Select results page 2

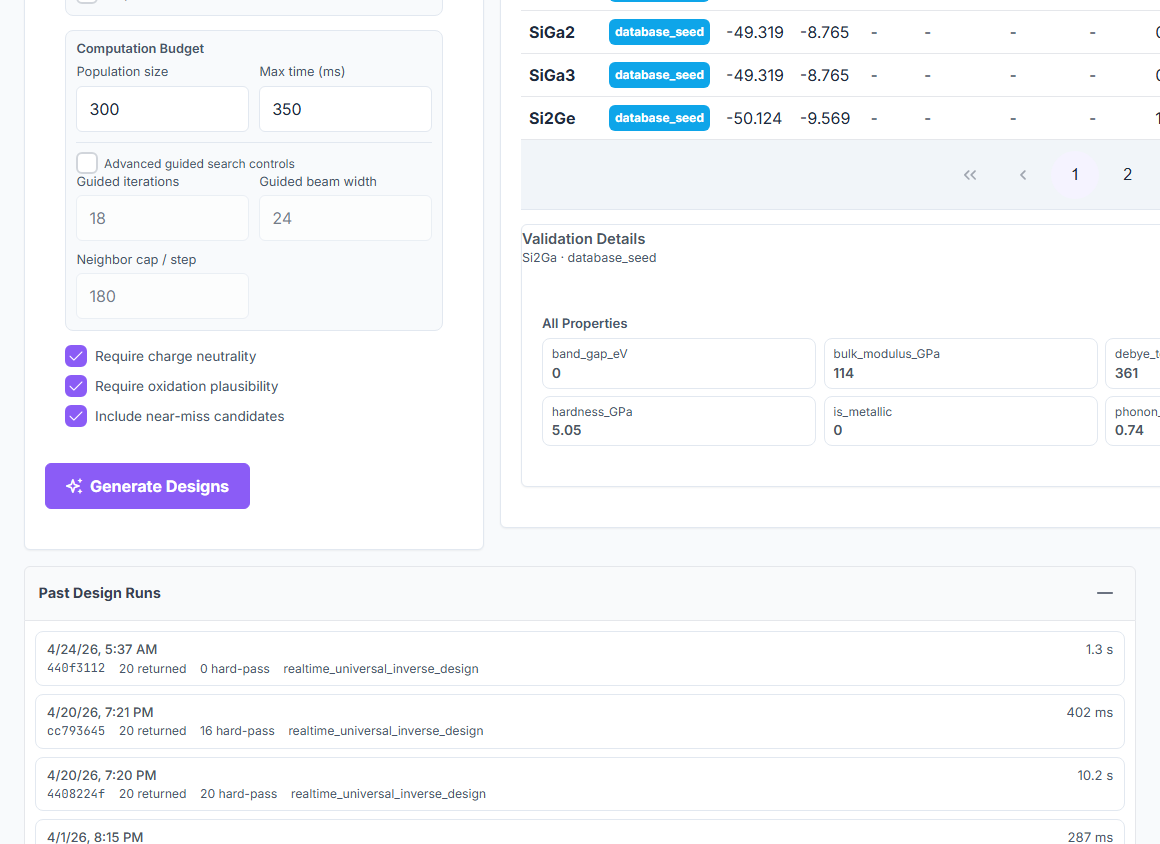click(1127, 175)
